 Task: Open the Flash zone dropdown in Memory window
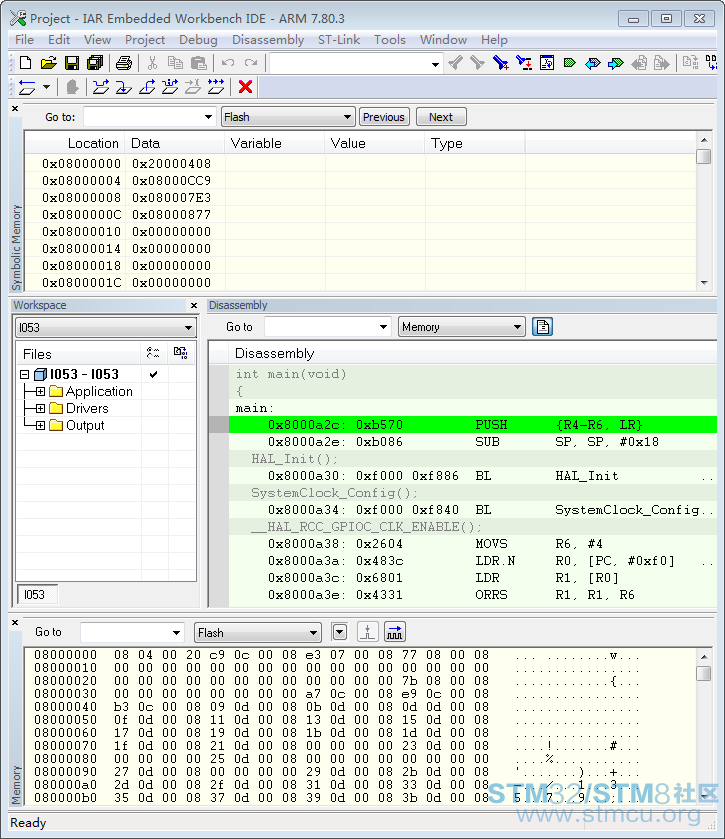pos(314,632)
